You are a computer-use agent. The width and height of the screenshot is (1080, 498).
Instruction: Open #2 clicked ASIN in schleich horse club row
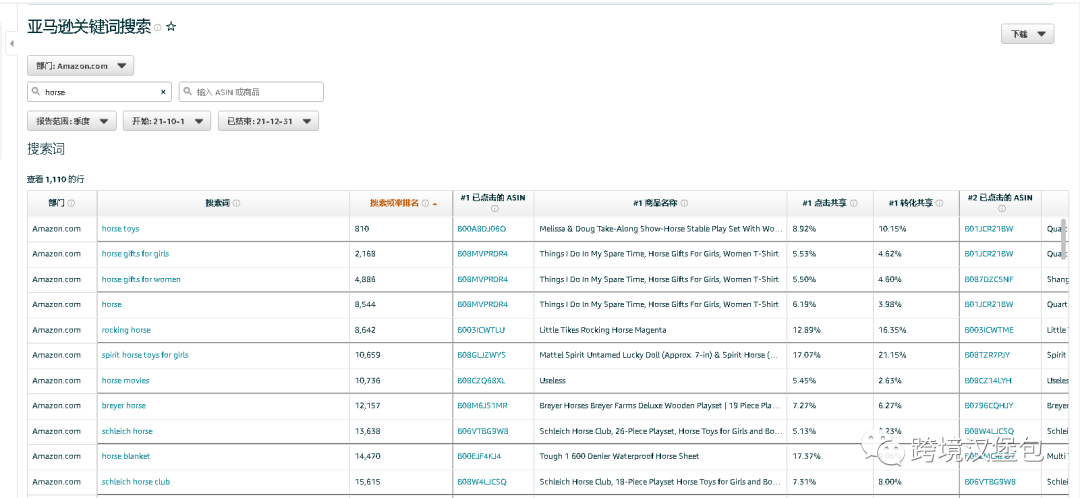[990, 482]
